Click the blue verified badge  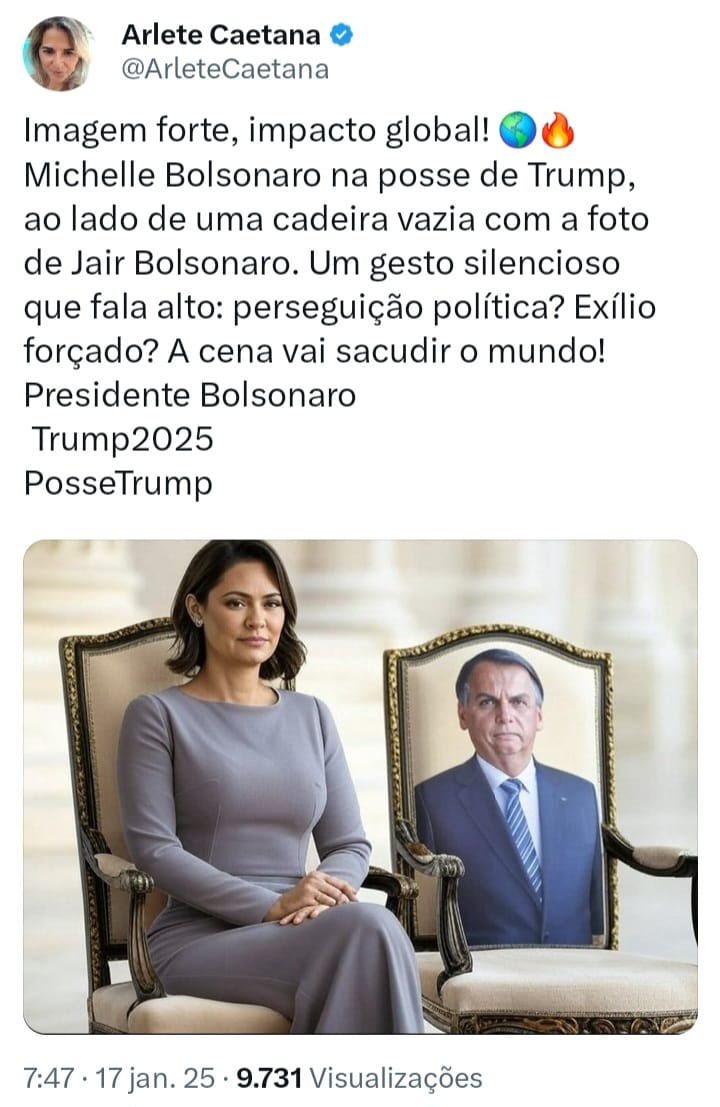tap(342, 34)
